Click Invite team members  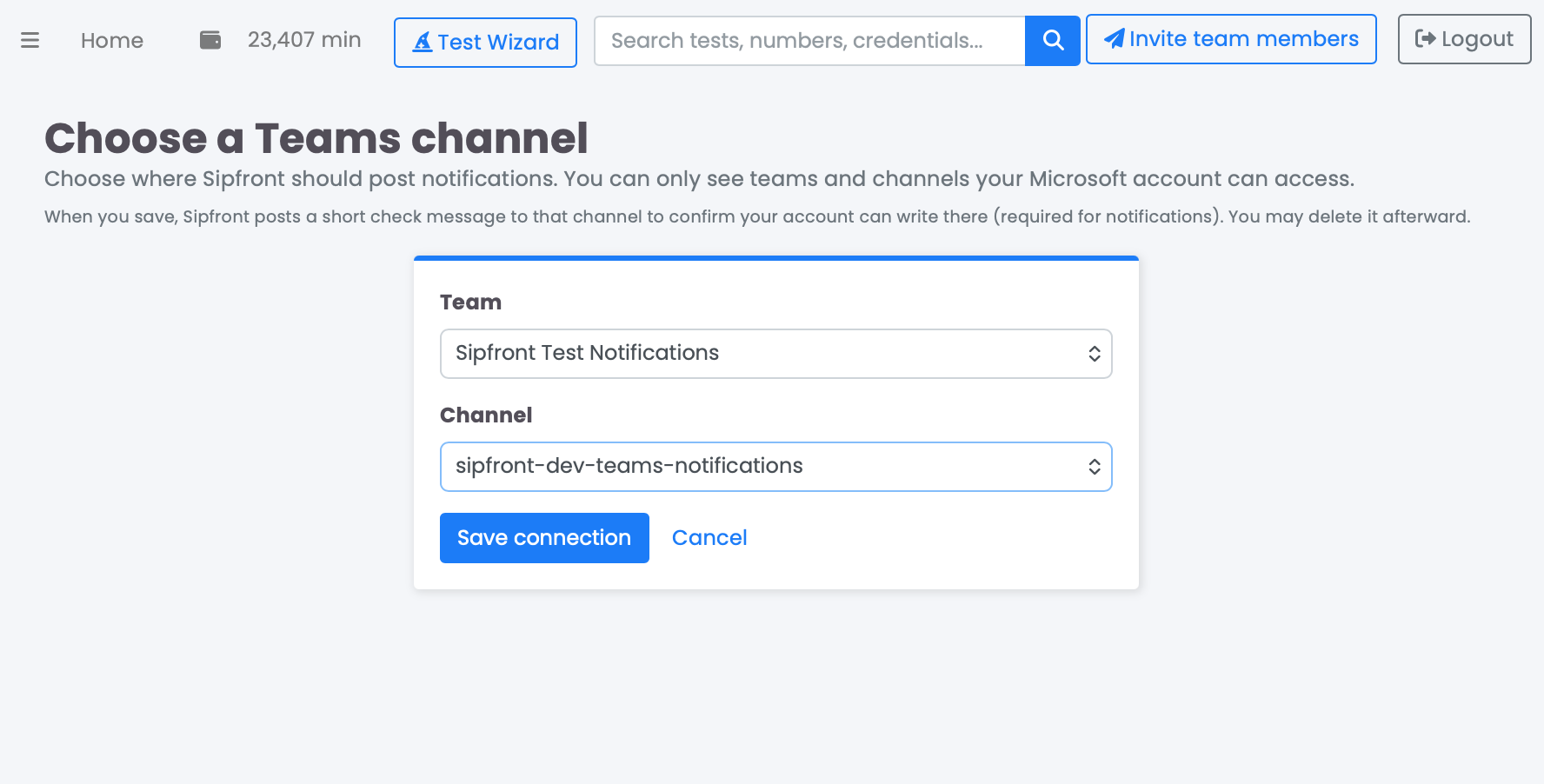click(1231, 37)
